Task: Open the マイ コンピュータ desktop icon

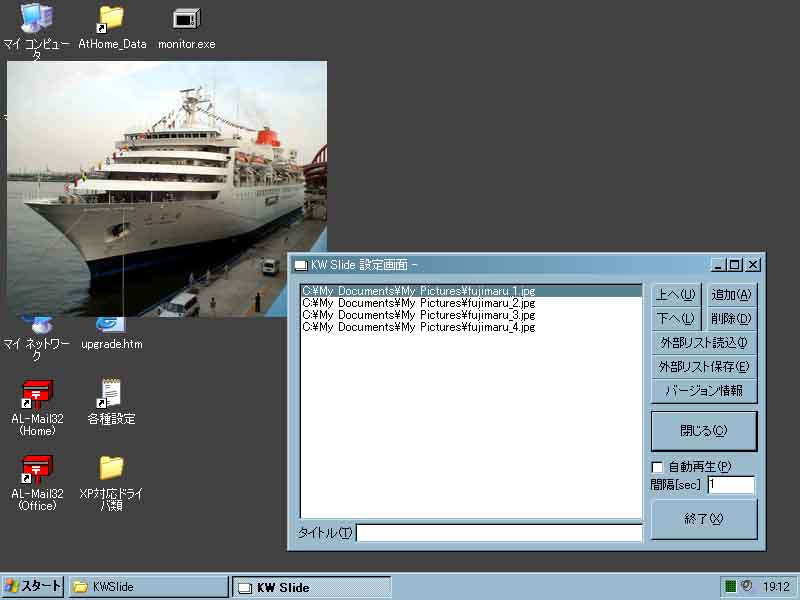Action: (x=37, y=20)
